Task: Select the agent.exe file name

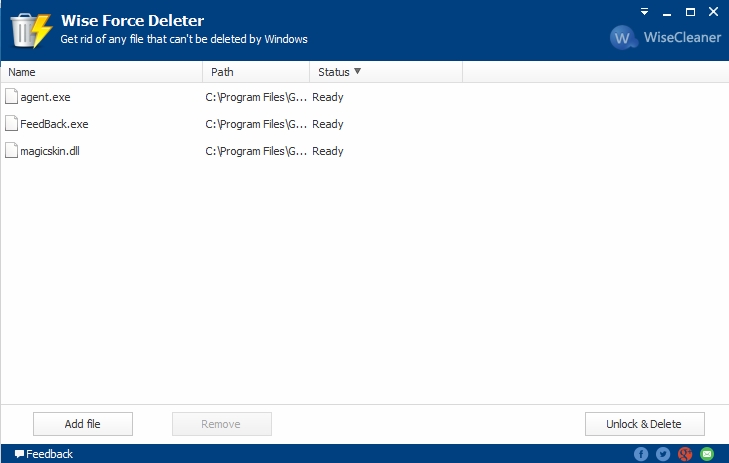Action: 45,97
